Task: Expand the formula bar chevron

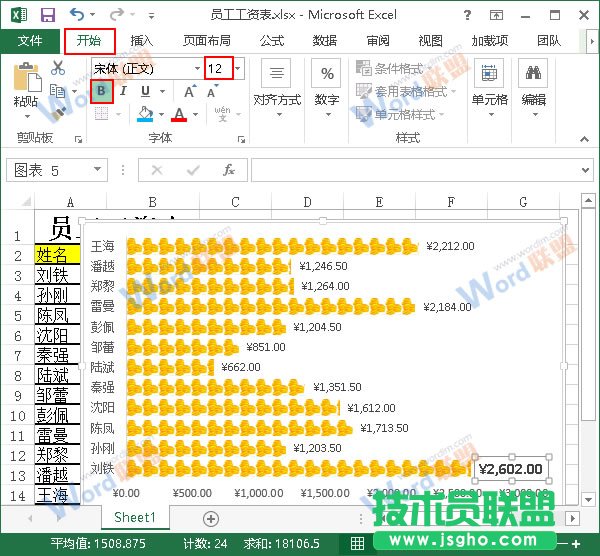Action: (585, 170)
